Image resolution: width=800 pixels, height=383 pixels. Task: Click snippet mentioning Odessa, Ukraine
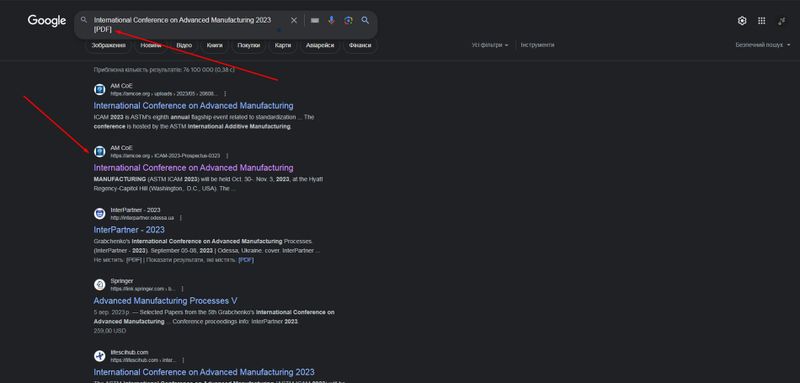tap(207, 246)
